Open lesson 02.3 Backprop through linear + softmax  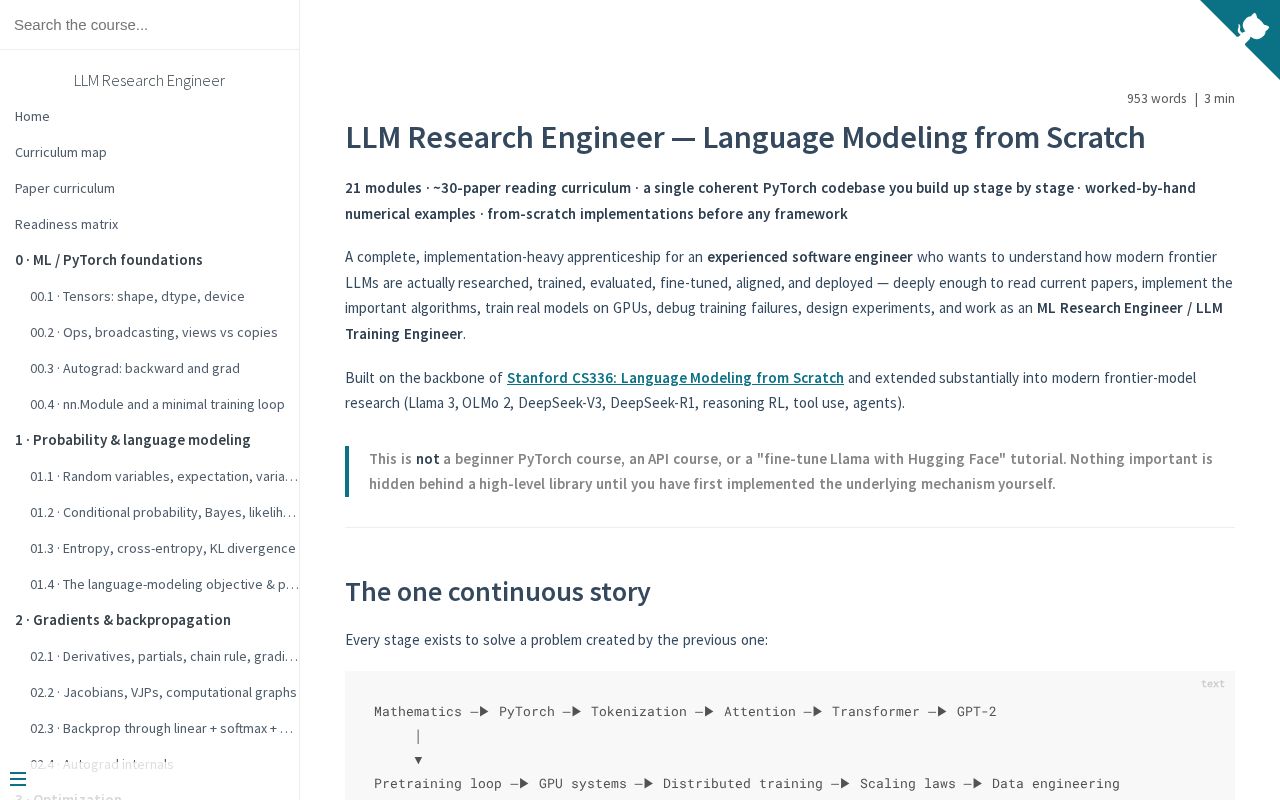[164, 728]
